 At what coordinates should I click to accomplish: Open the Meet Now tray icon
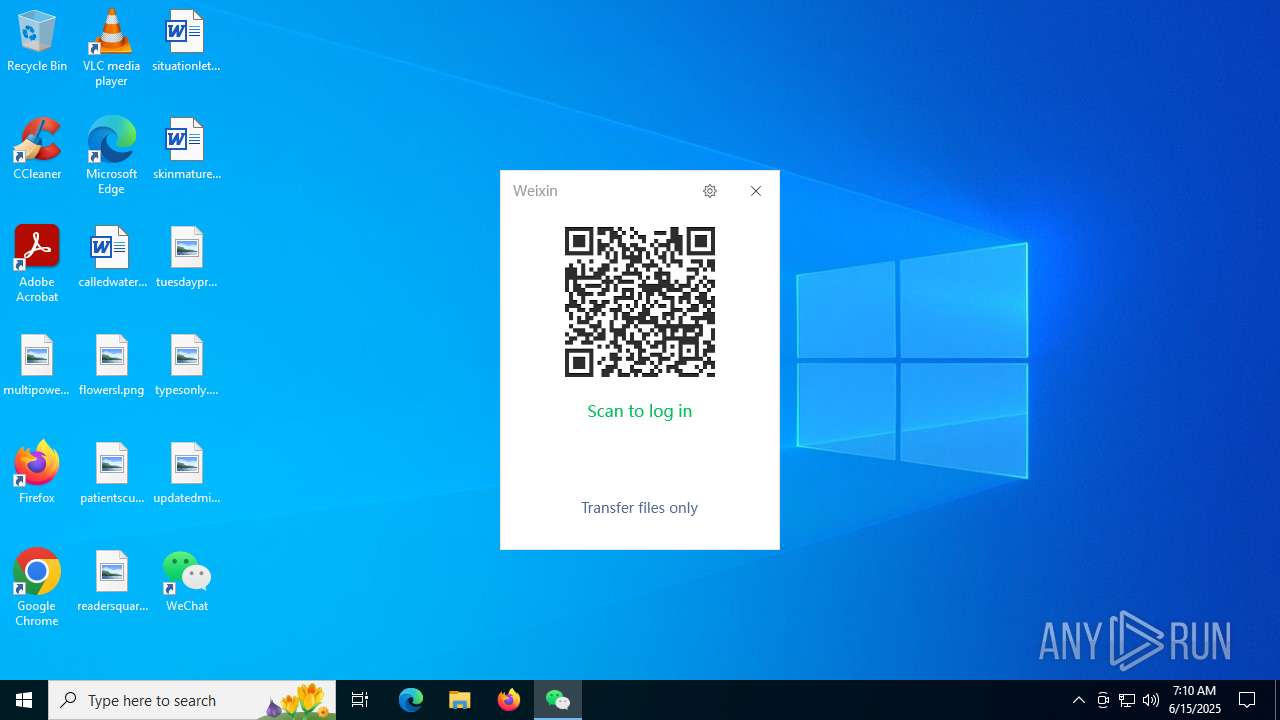[x=1103, y=700]
